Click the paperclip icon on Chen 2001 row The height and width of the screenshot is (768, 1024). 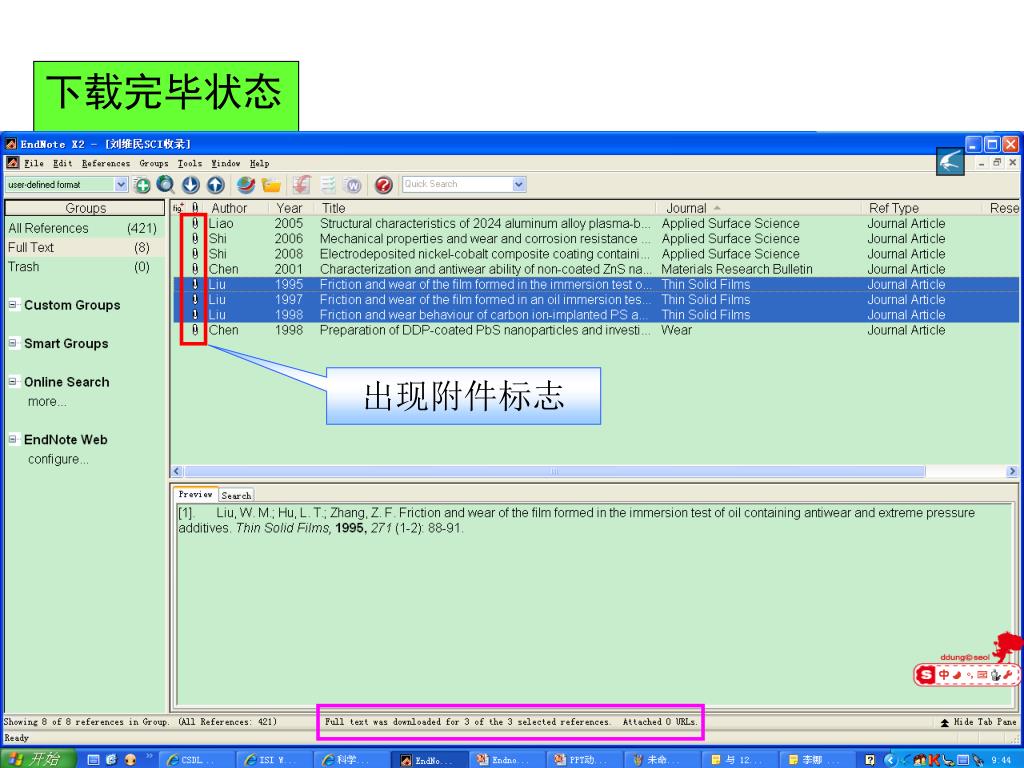coord(195,269)
